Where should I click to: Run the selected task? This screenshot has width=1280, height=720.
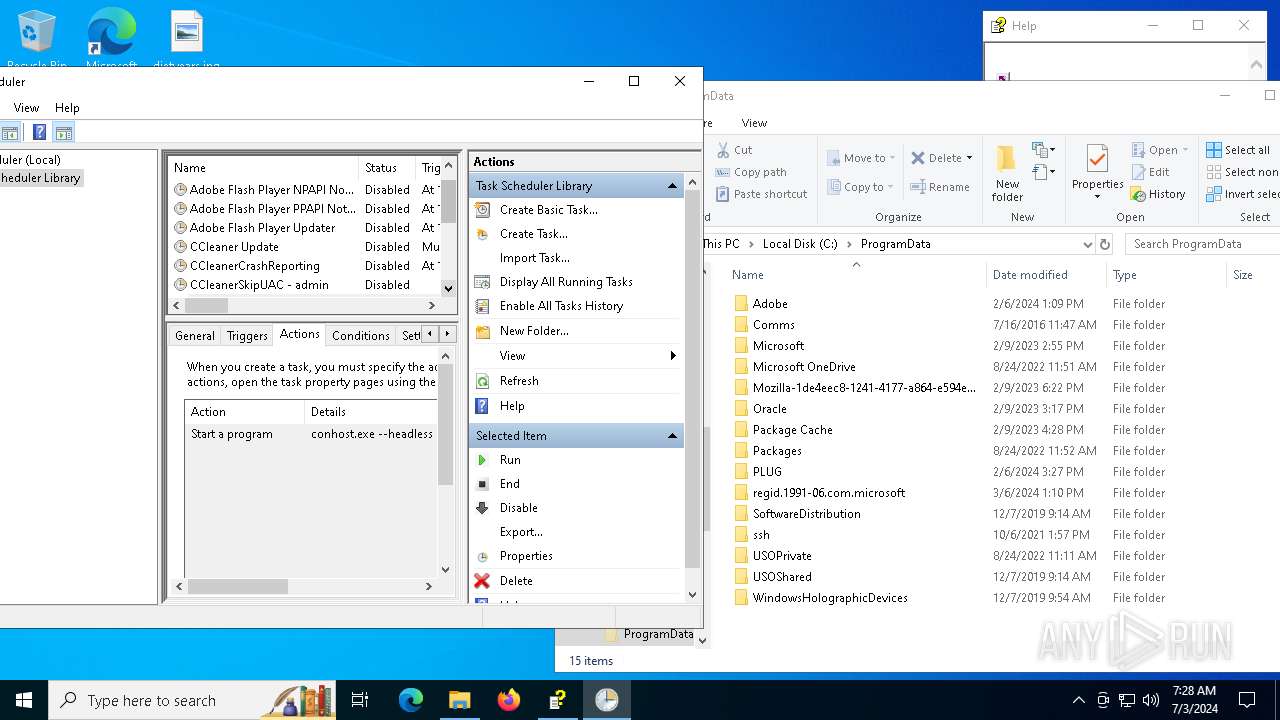tap(510, 460)
